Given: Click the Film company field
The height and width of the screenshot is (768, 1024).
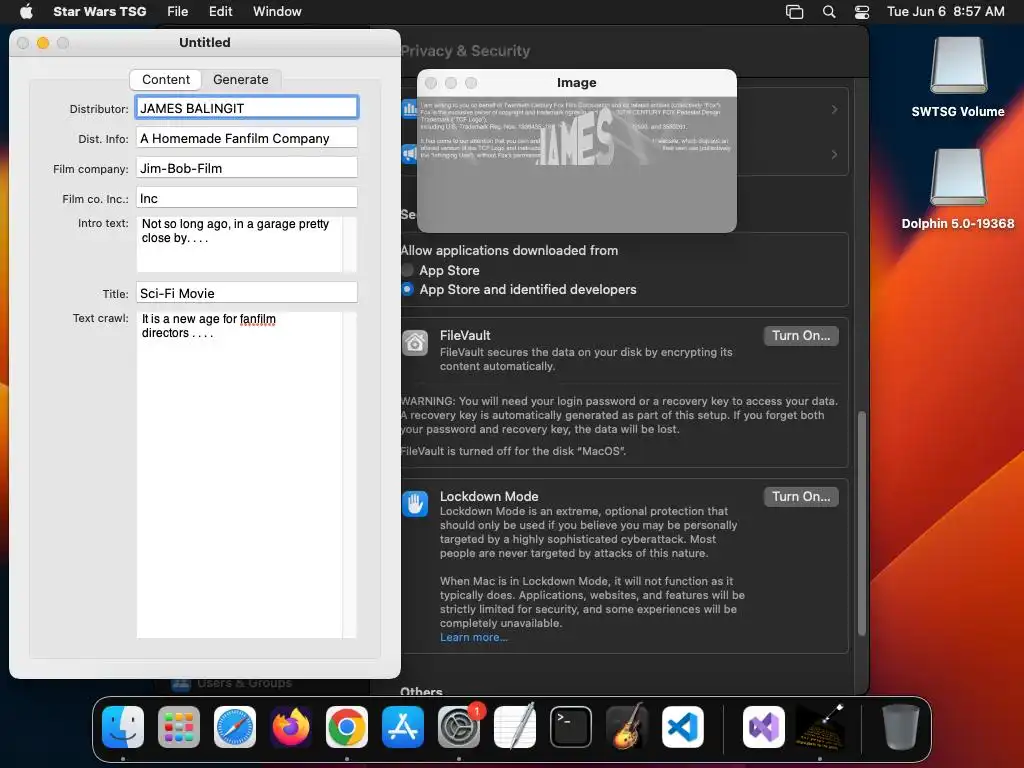Looking at the screenshot, I should 247,168.
